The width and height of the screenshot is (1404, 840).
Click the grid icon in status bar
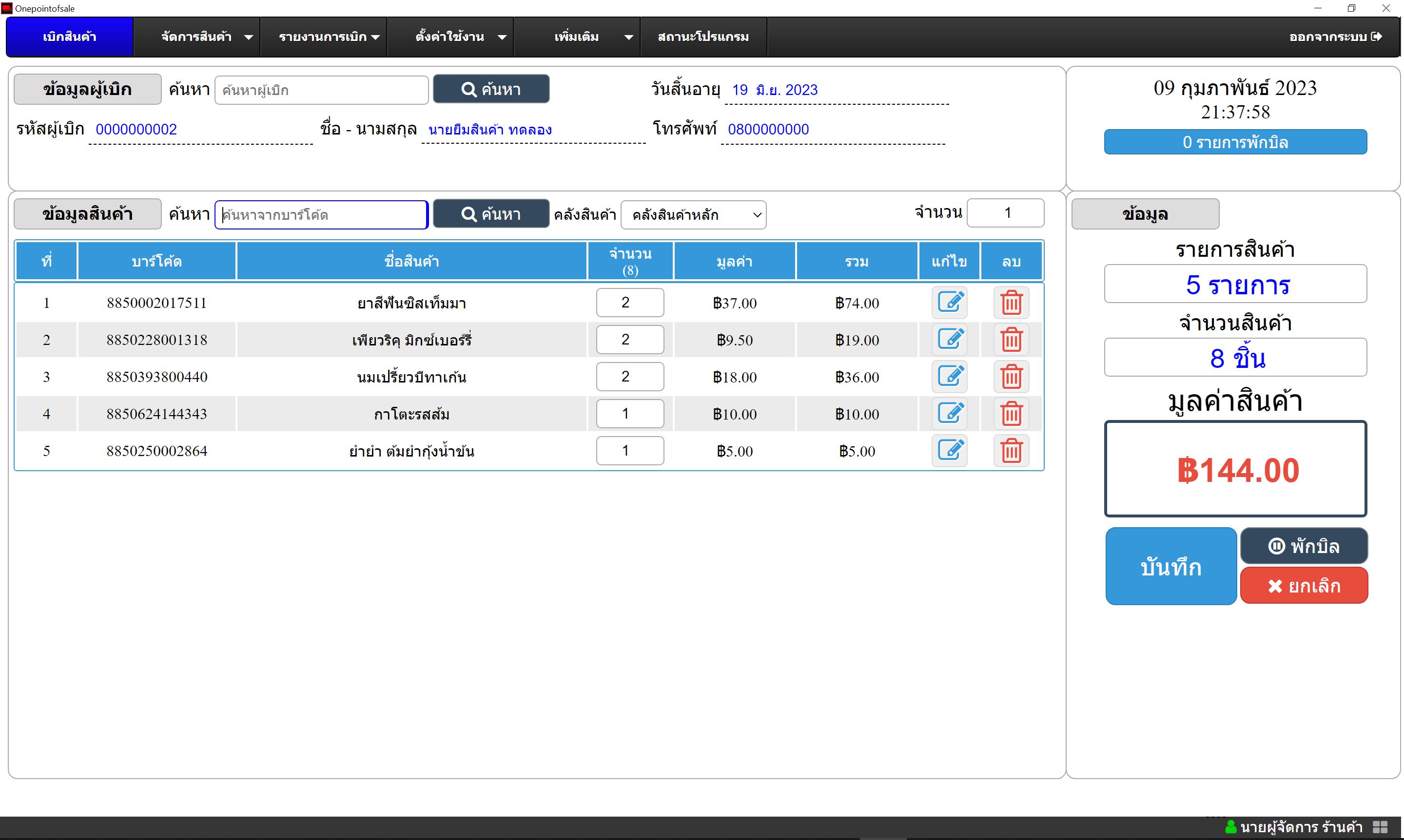pyautogui.click(x=1380, y=827)
